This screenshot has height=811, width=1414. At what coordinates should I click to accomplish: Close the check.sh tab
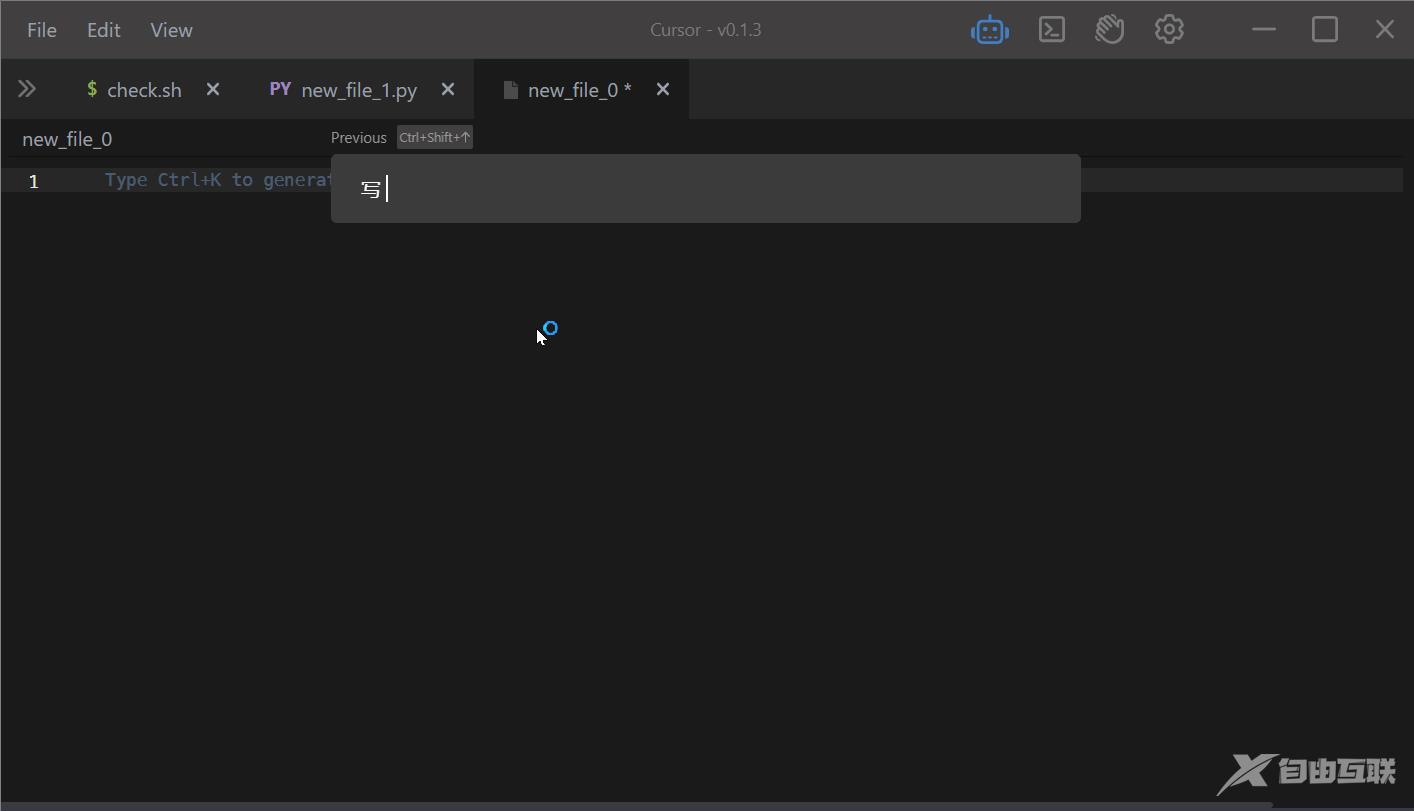coord(213,89)
